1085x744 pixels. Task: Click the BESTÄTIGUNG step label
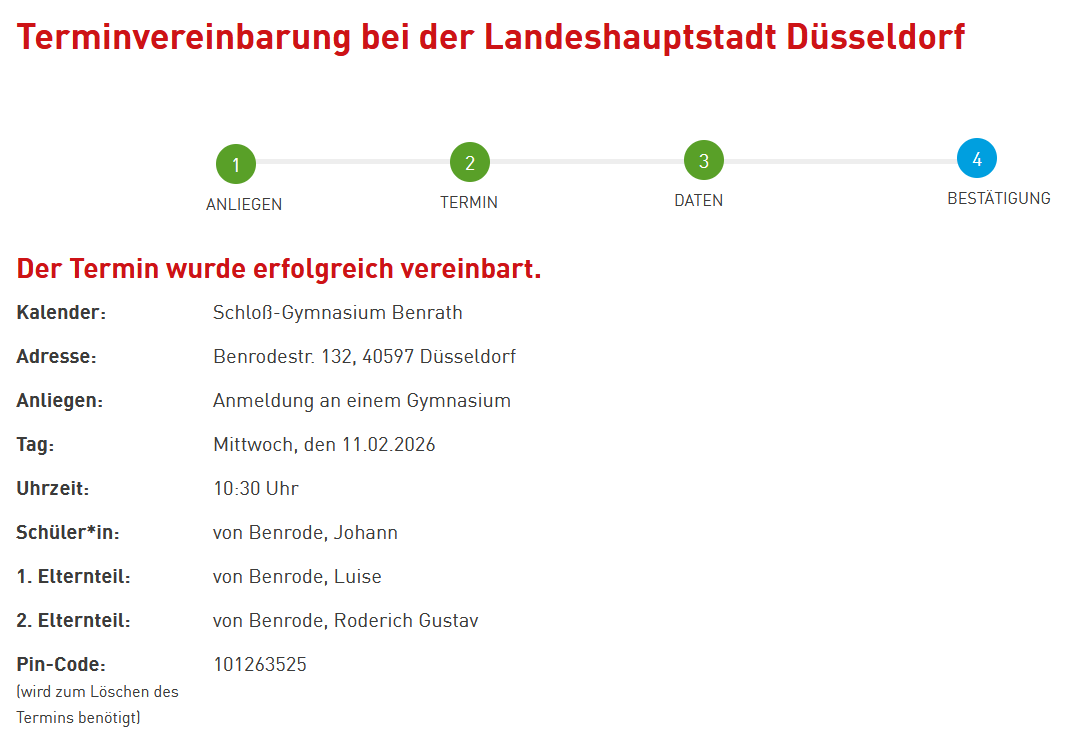(998, 198)
